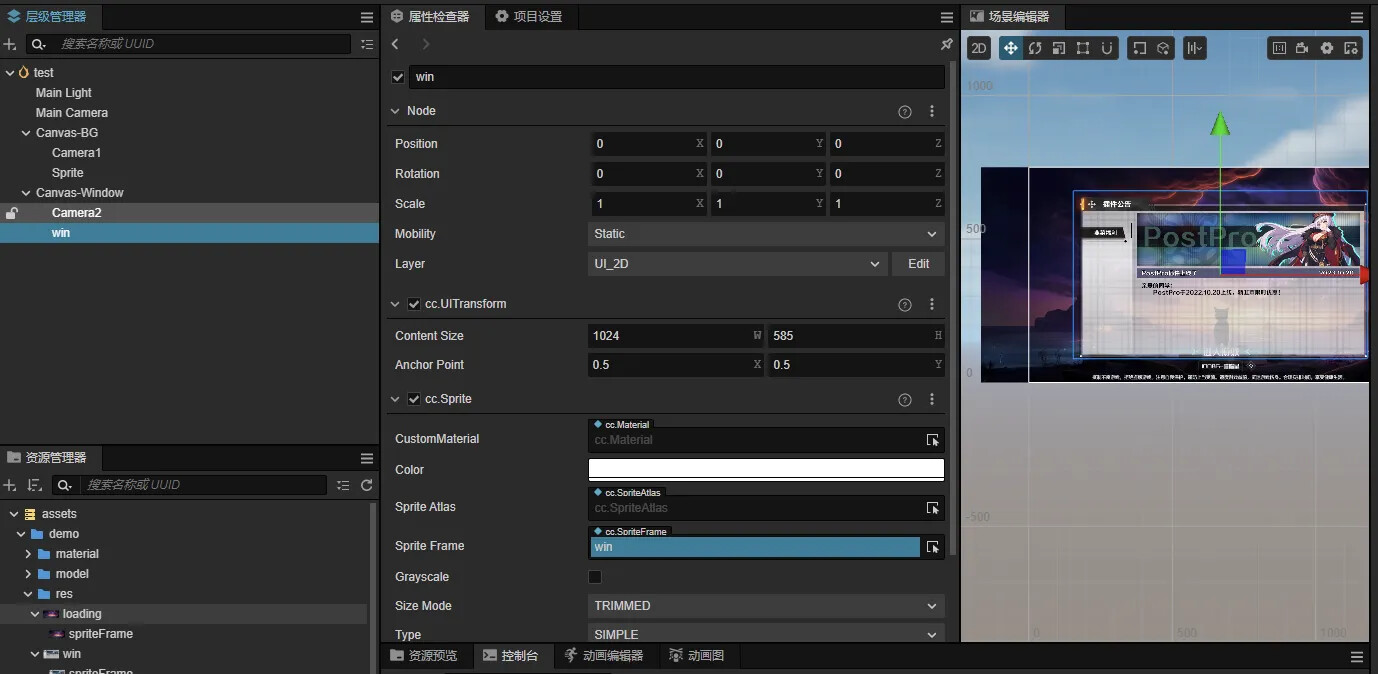The width and height of the screenshot is (1378, 674).
Task: Collapse all nodes icon in hierarchy panel
Action: pos(367,44)
